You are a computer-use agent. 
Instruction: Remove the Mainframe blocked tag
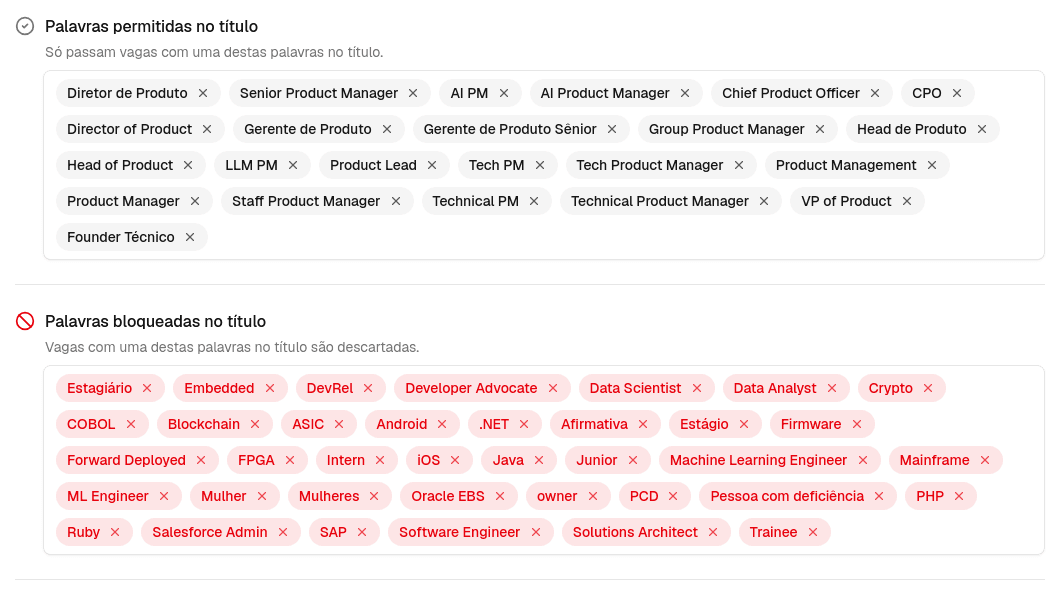pyautogui.click(x=985, y=461)
